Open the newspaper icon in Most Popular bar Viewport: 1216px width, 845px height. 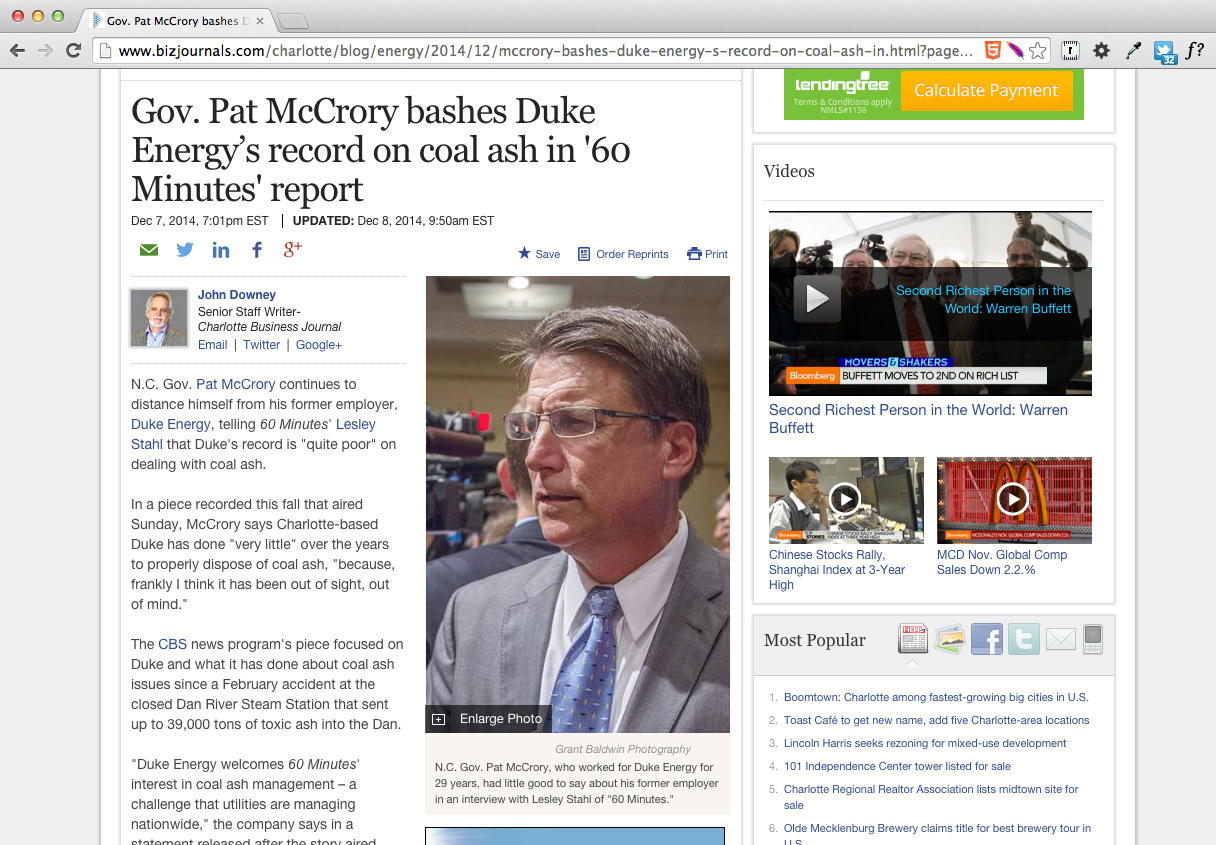(x=912, y=638)
